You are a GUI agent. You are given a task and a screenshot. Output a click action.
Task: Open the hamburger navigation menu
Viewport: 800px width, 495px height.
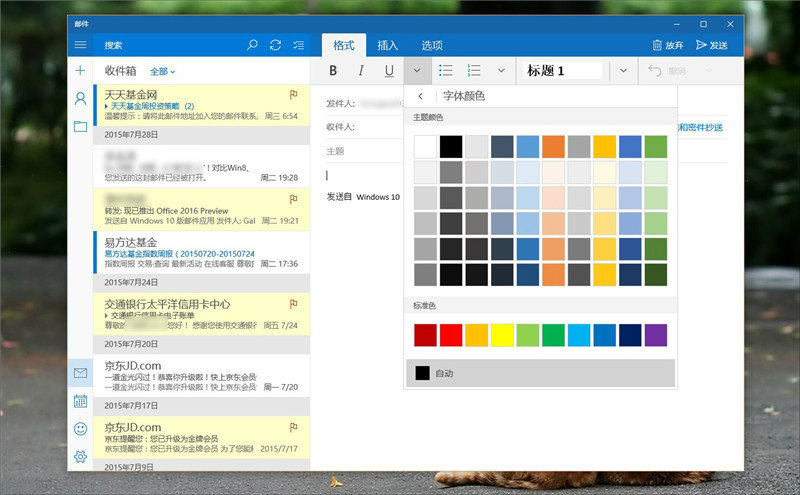(x=80, y=45)
